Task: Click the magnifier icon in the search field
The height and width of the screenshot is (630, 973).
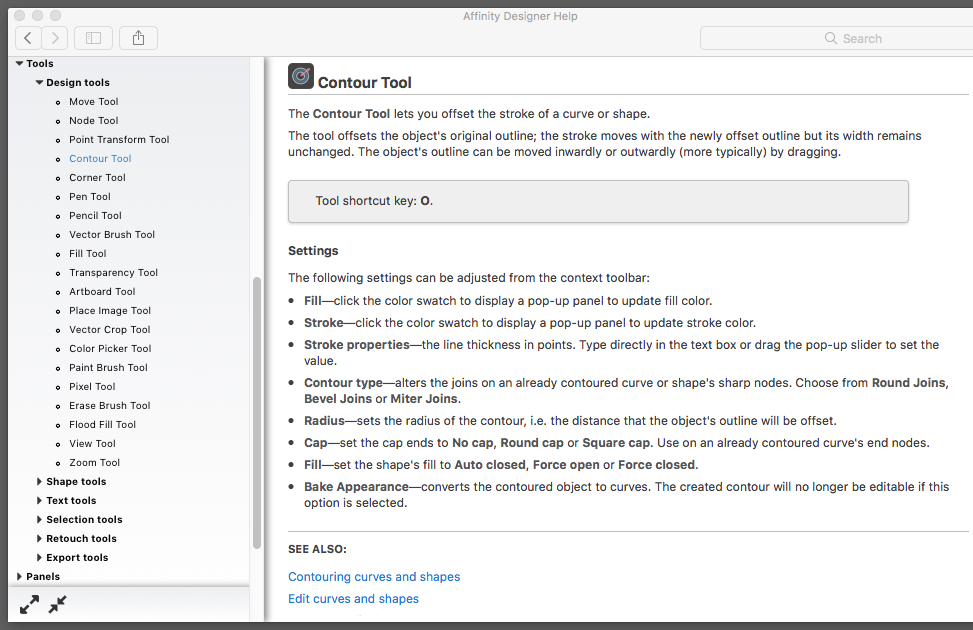Action: (830, 38)
